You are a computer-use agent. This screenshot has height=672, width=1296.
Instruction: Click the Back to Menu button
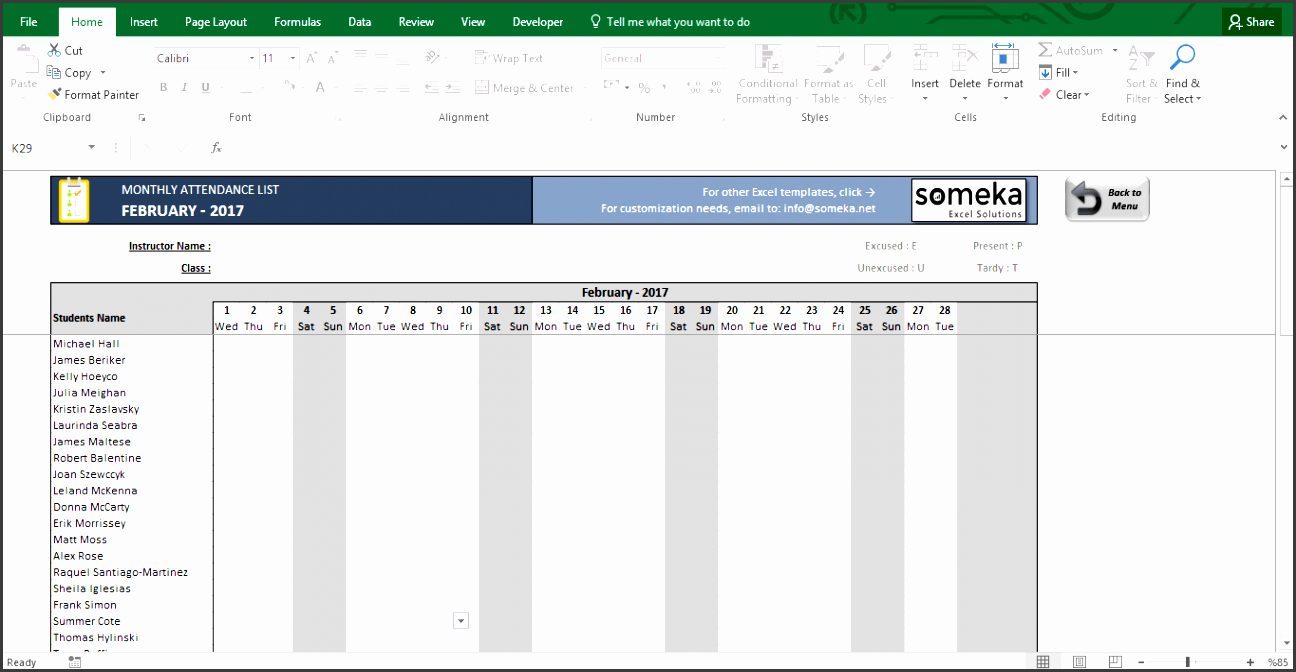click(1106, 198)
